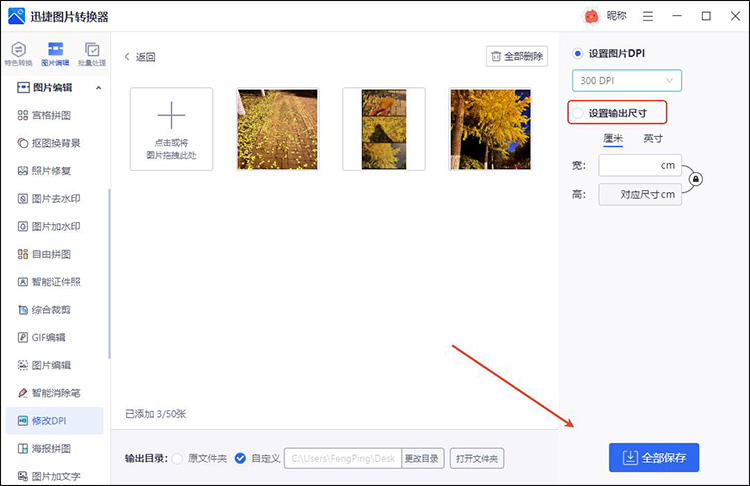750x486 pixels.
Task: Click the 昵称 username text
Action: pyautogui.click(x=616, y=16)
